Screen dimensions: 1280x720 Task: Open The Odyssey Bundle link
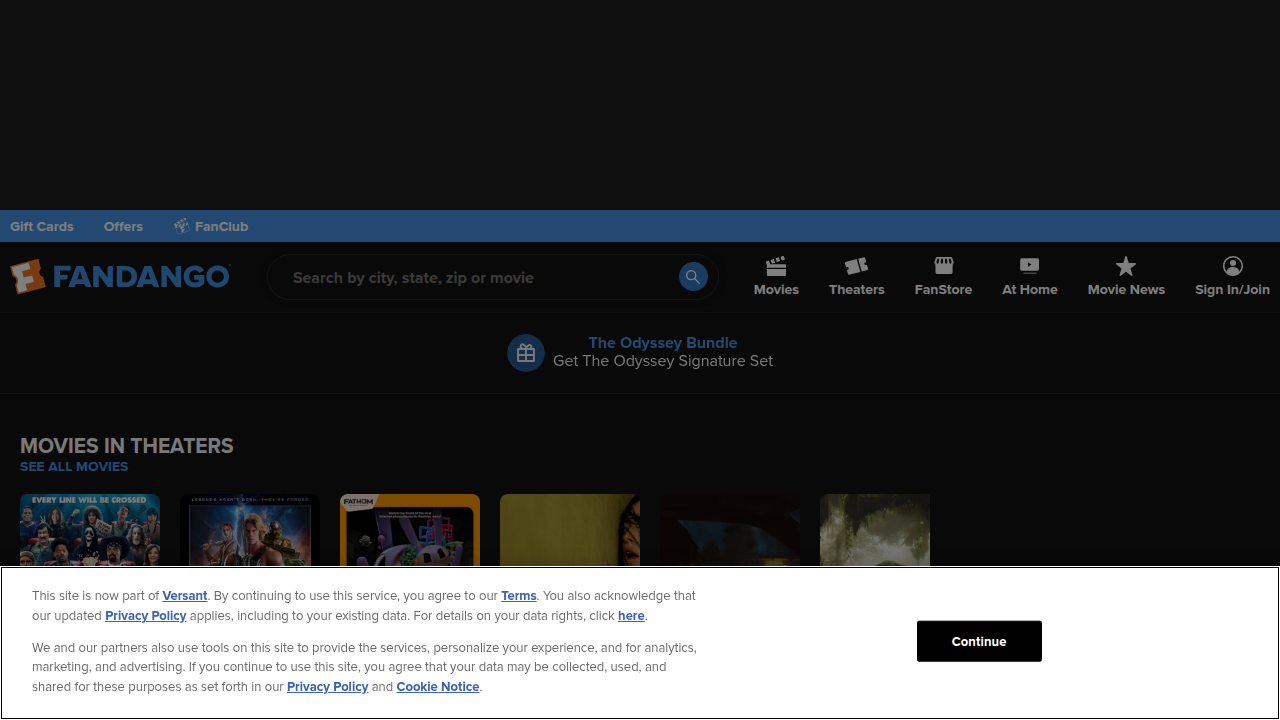(x=663, y=343)
